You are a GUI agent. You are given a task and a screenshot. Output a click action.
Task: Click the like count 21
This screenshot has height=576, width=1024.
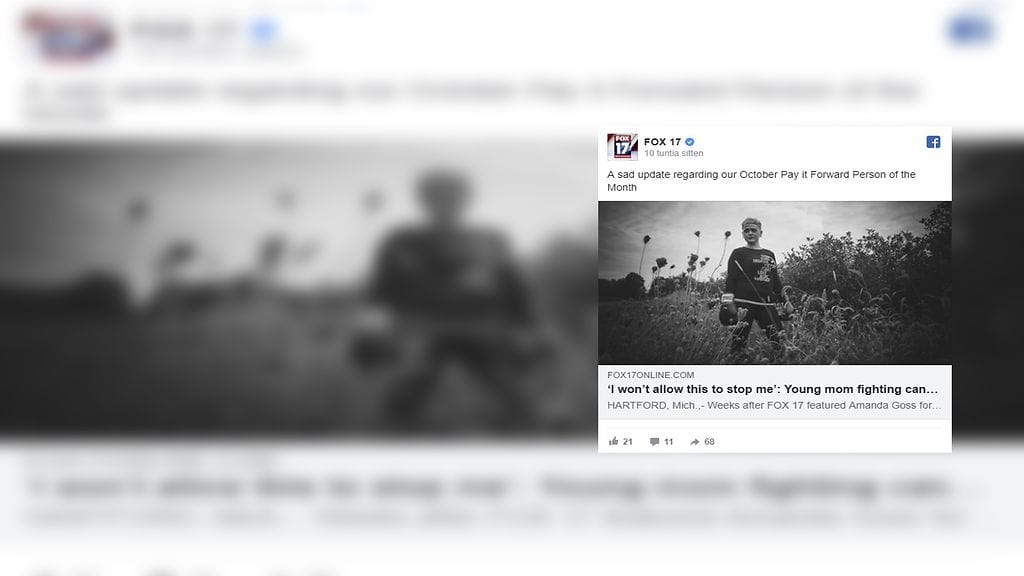point(628,442)
